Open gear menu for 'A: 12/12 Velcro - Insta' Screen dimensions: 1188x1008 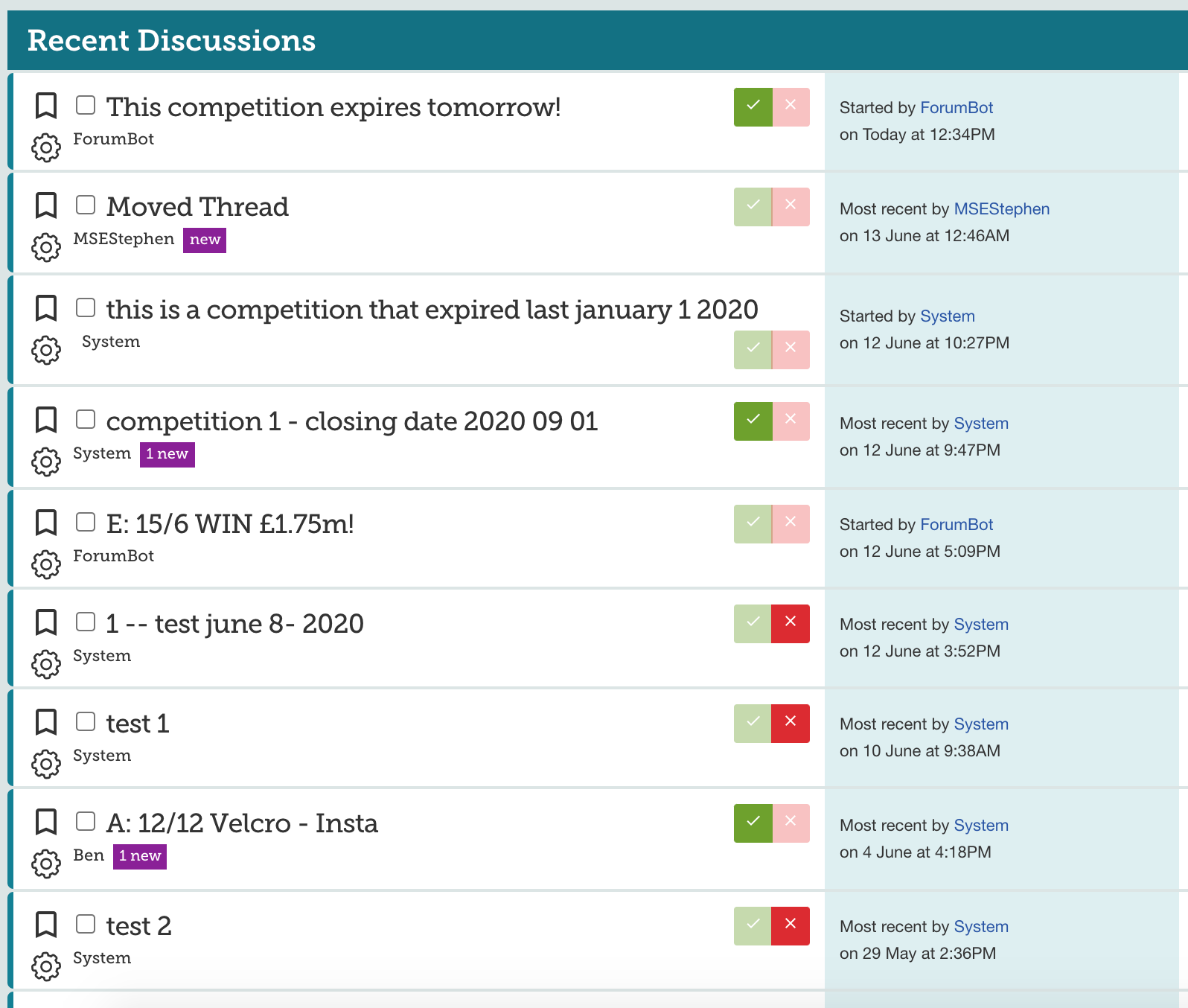pyautogui.click(x=46, y=864)
